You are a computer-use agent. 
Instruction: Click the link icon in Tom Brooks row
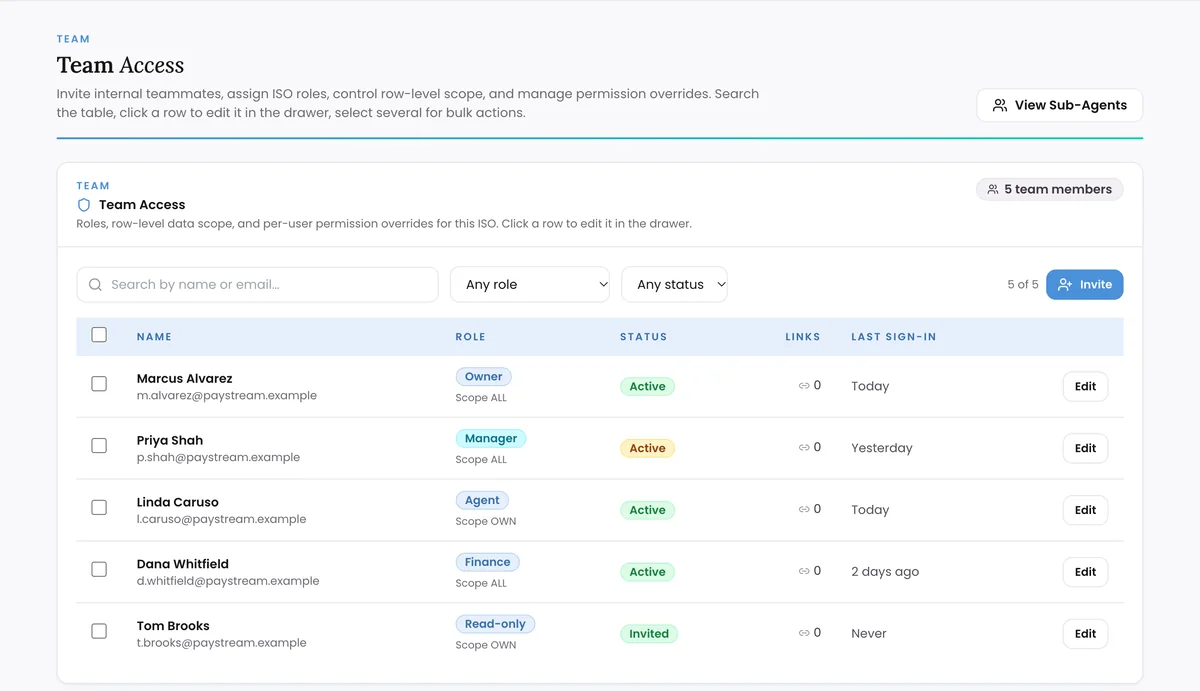click(804, 633)
